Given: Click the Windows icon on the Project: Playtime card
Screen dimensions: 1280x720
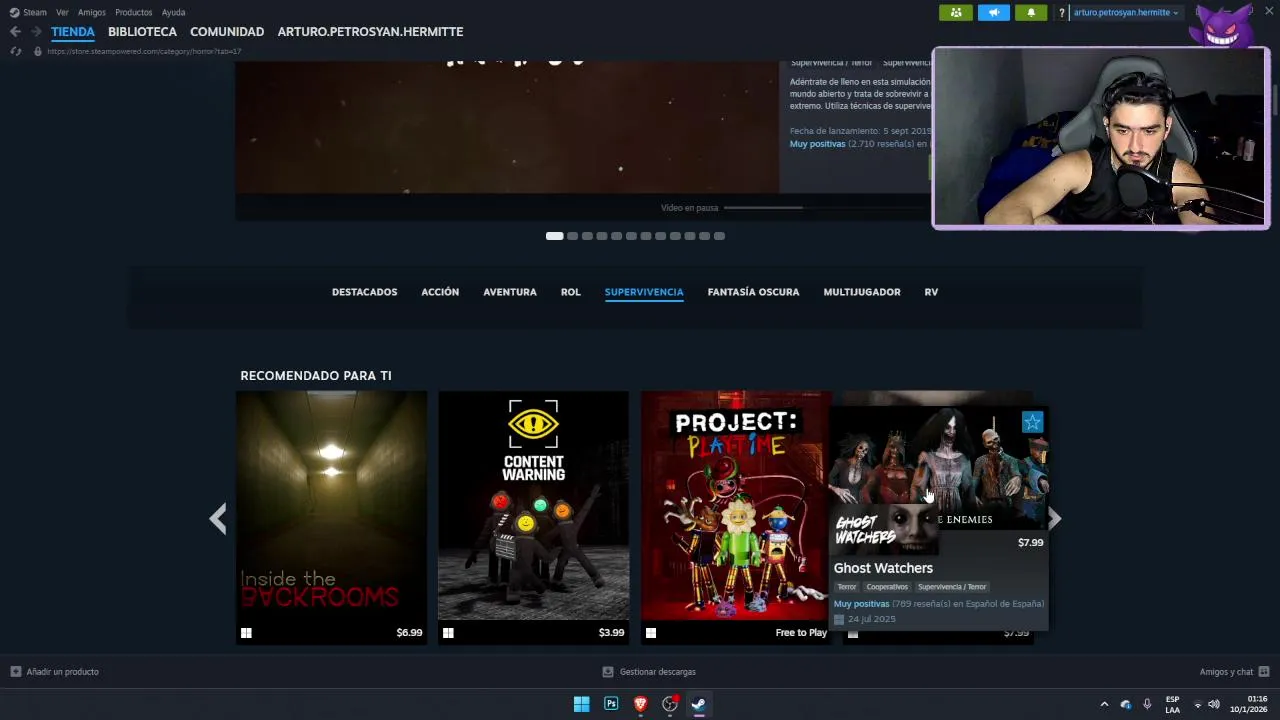Looking at the screenshot, I should coord(651,633).
